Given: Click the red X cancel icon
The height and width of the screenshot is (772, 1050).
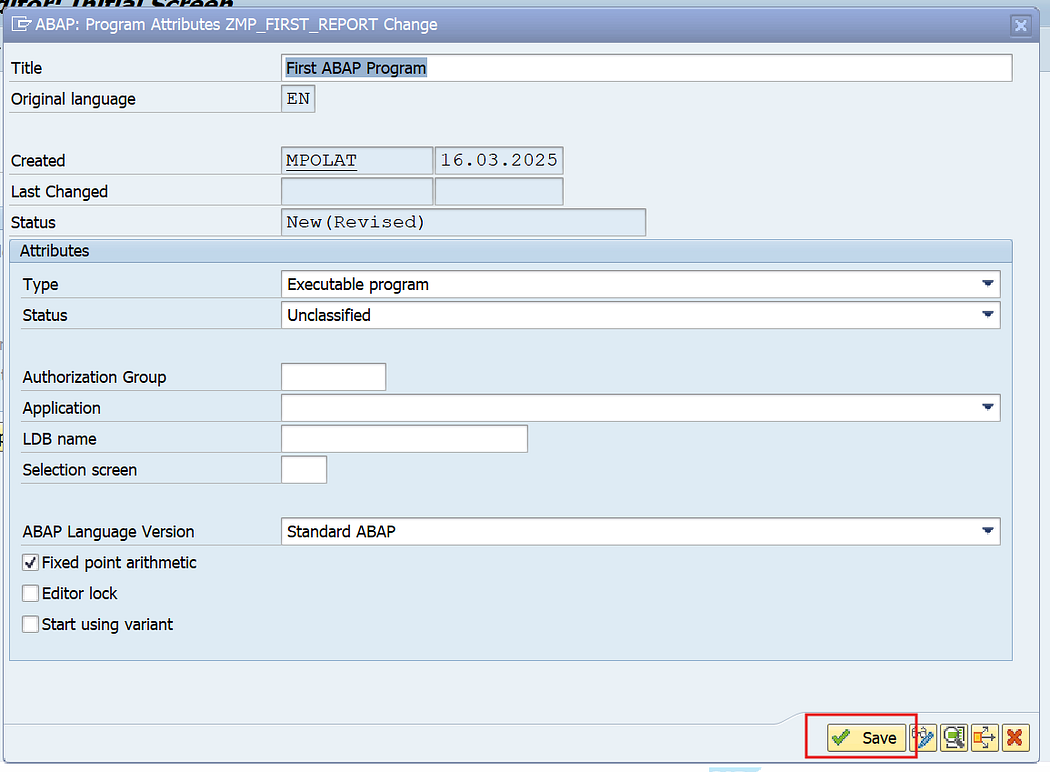Looking at the screenshot, I should point(1015,737).
